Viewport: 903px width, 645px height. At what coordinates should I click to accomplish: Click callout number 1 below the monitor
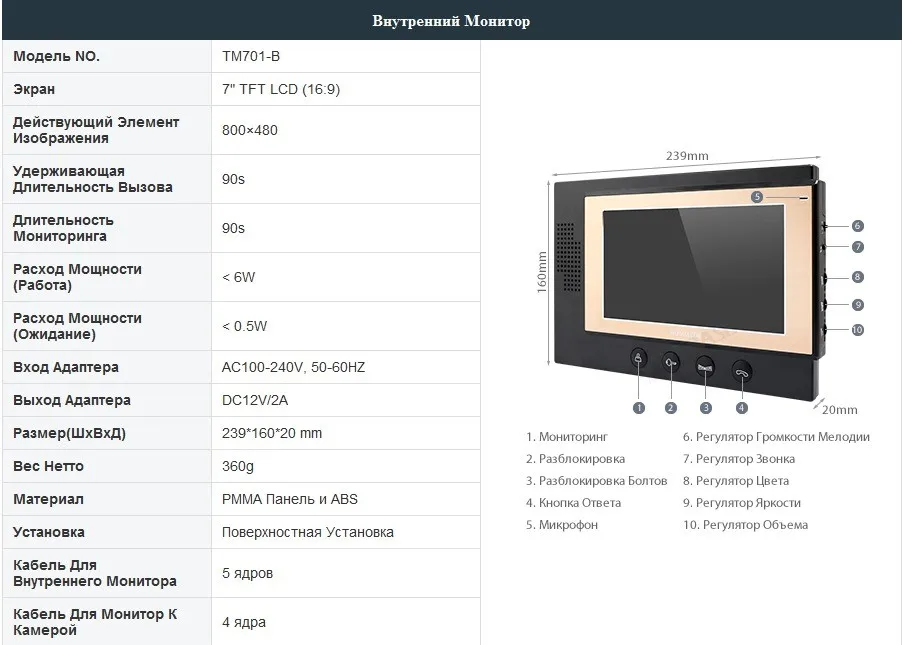click(639, 408)
